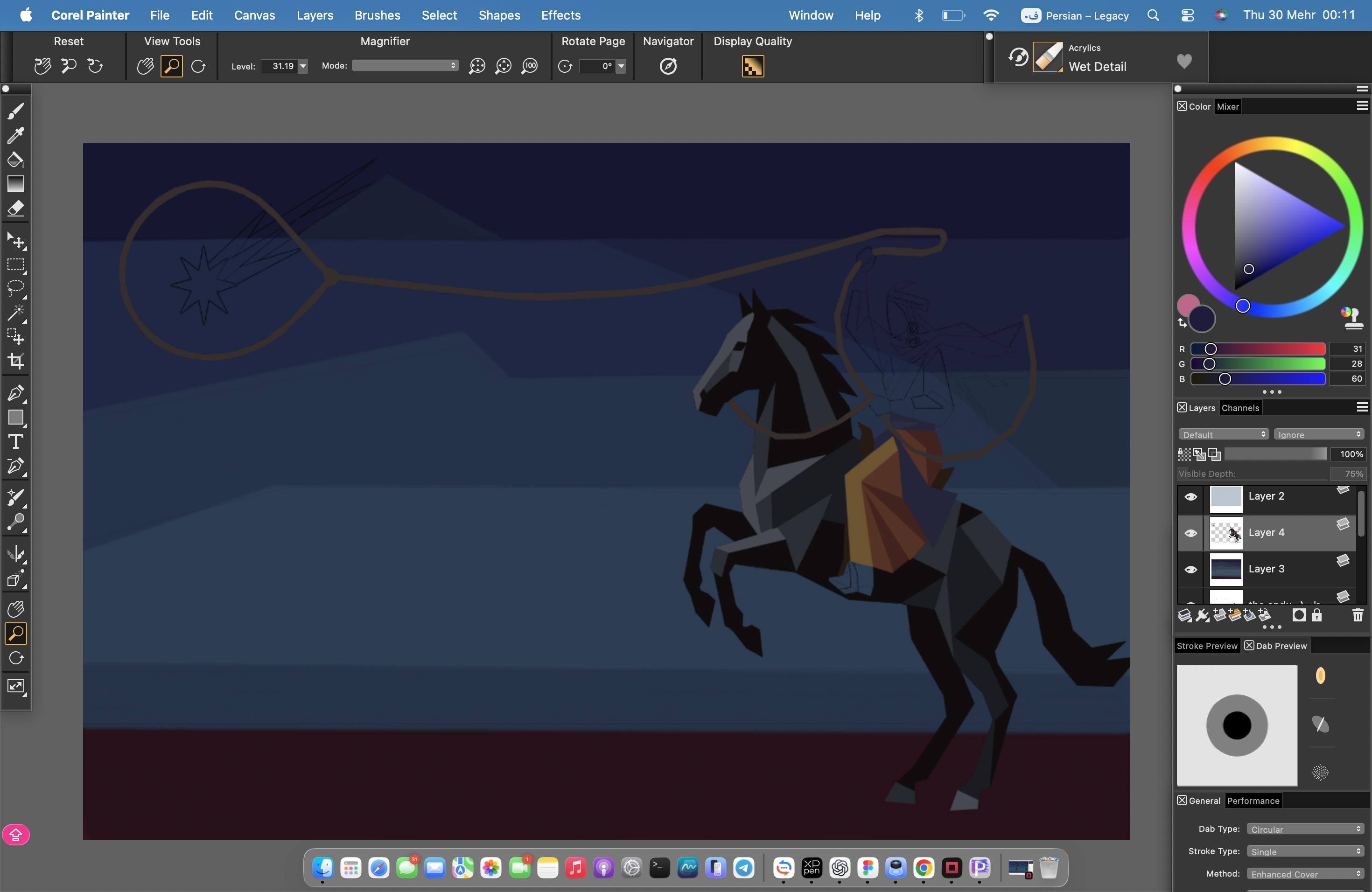Select the Rotate Page tool in toolbox
The height and width of the screenshot is (892, 1372).
click(x=16, y=658)
